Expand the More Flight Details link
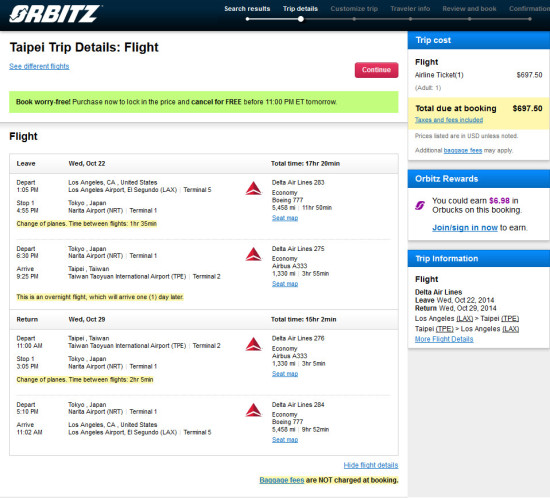550x498 pixels. 444,339
